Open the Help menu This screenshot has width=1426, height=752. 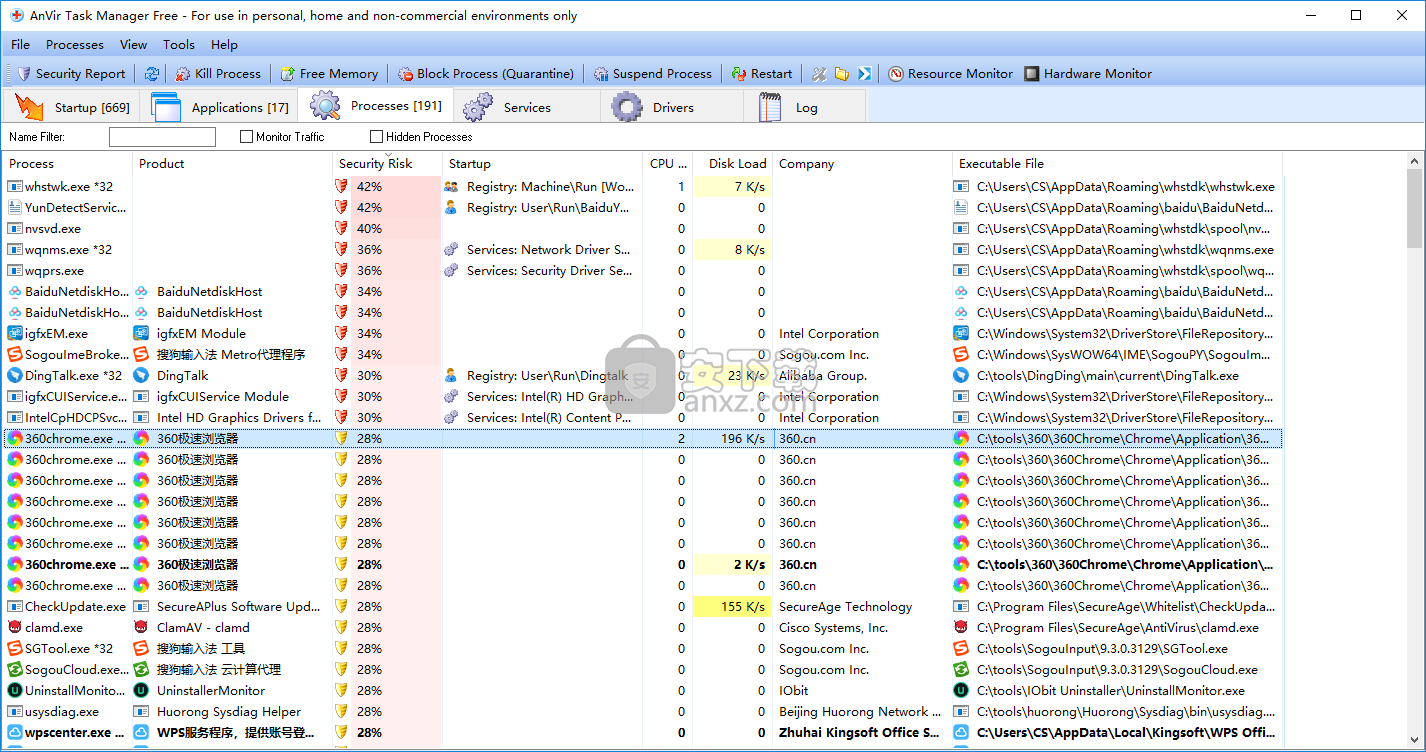tap(224, 44)
